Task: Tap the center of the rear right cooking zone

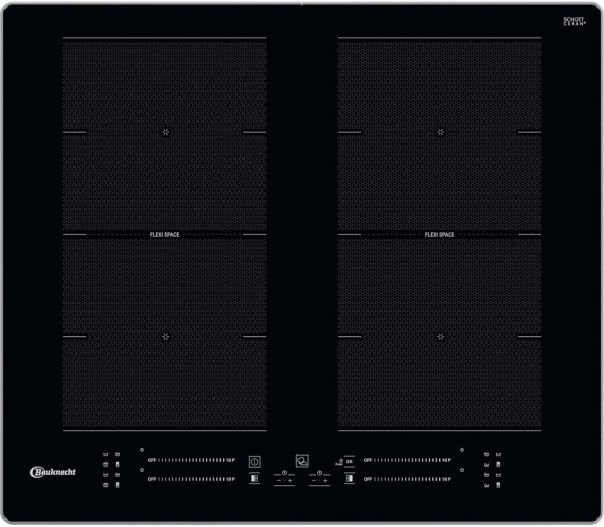Action: pyautogui.click(x=439, y=132)
